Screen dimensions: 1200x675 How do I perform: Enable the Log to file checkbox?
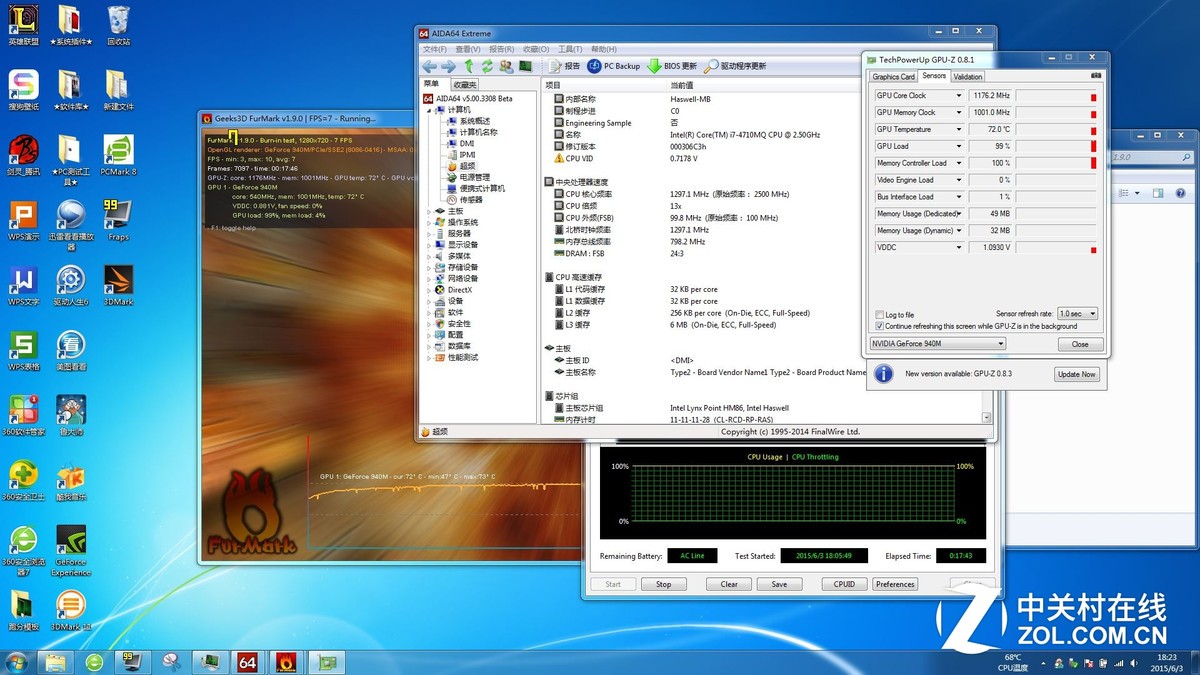879,315
